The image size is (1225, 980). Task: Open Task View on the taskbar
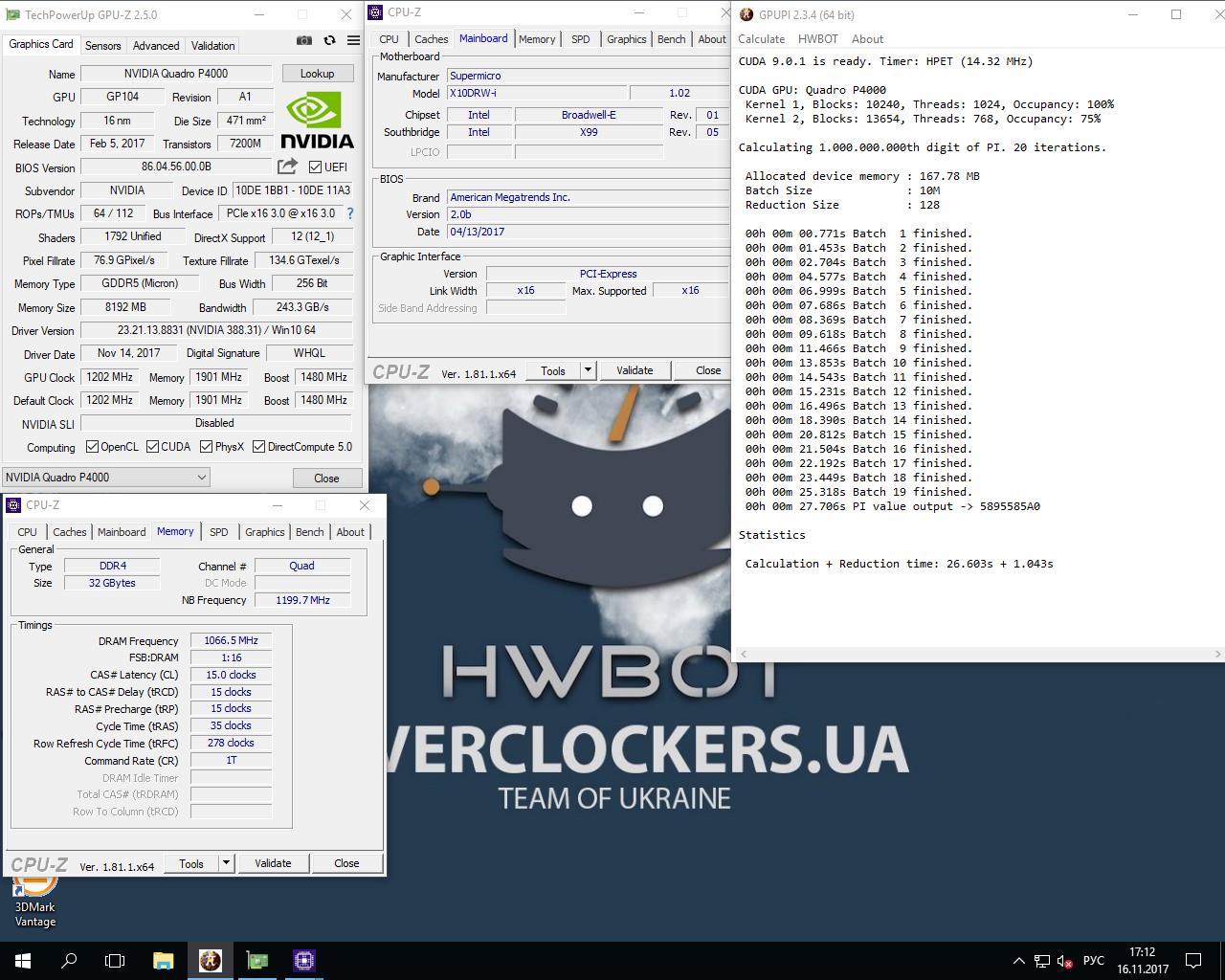(115, 960)
